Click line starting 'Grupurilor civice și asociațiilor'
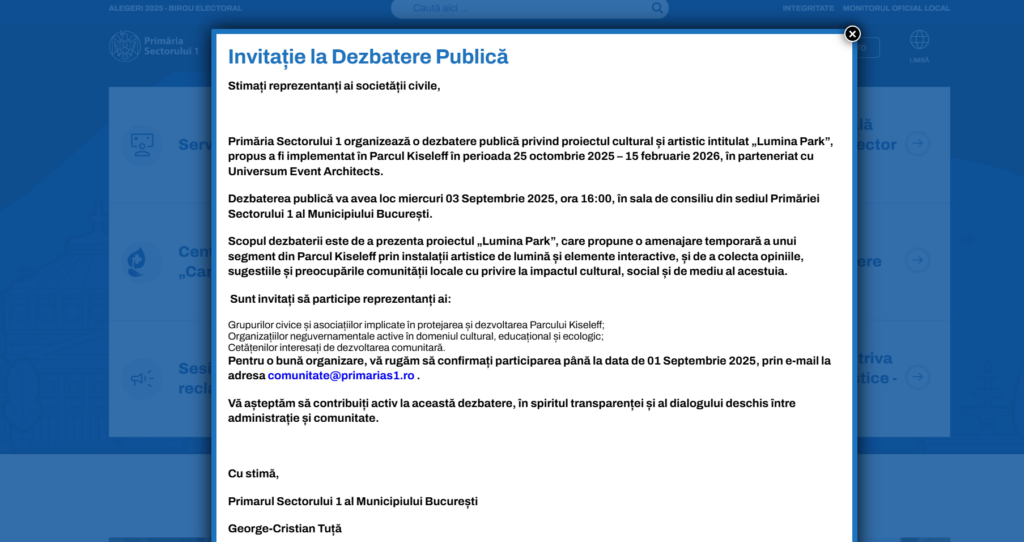This screenshot has width=1024, height=542. click(416, 325)
